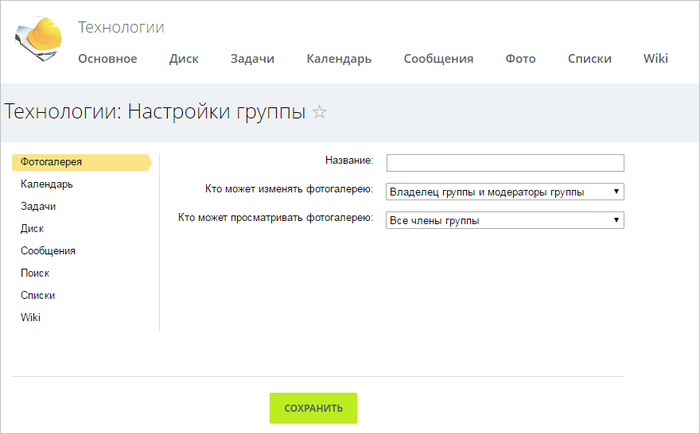Viewport: 700px width, 434px height.
Task: Click the 'Кто может изменять фотогалерею:' label
Action: pos(289,189)
